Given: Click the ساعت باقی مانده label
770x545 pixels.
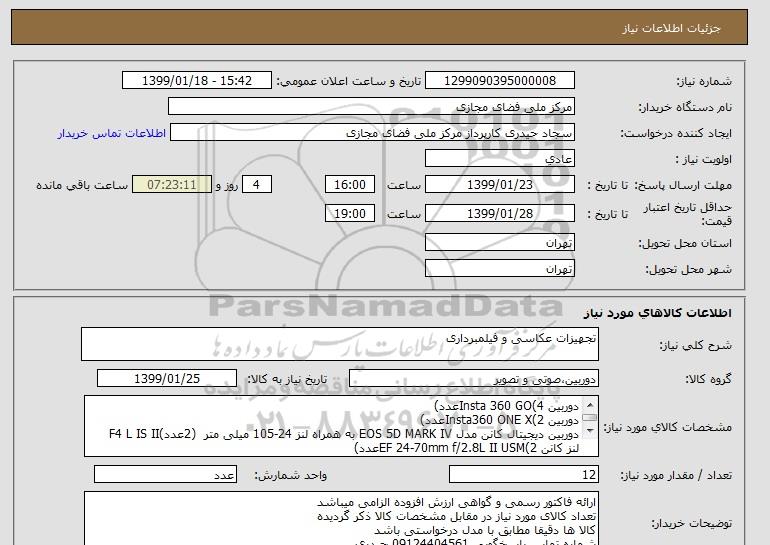Looking at the screenshot, I should click(82, 185).
